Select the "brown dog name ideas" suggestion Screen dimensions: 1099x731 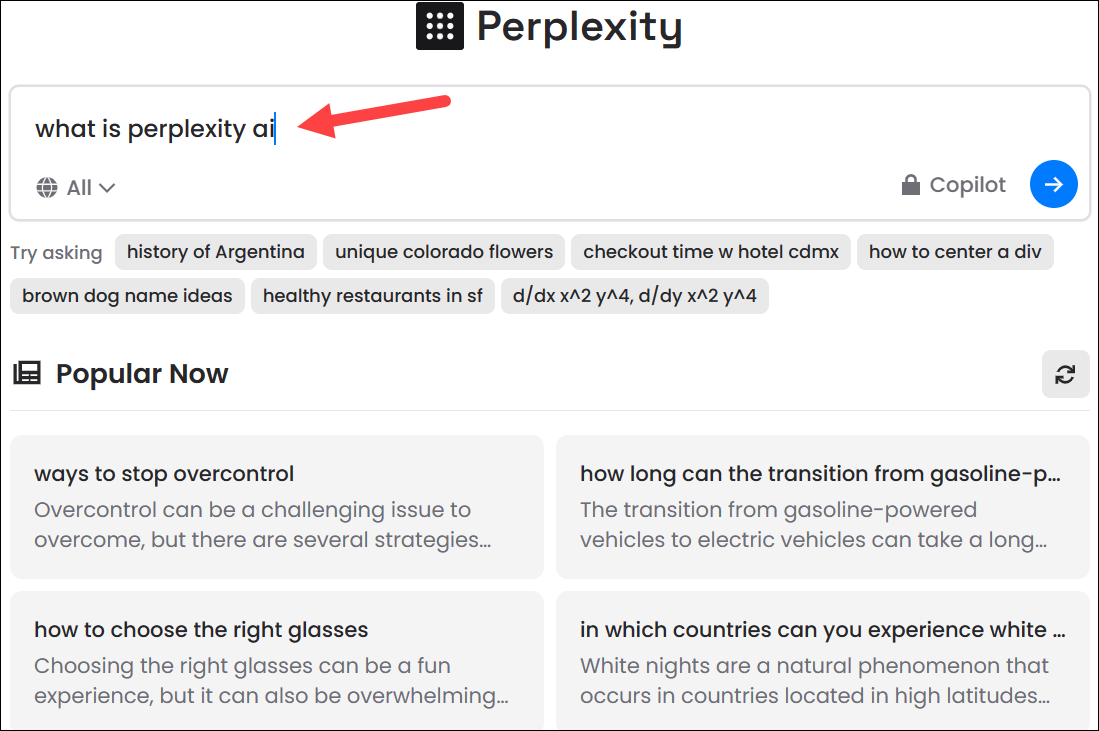126,295
